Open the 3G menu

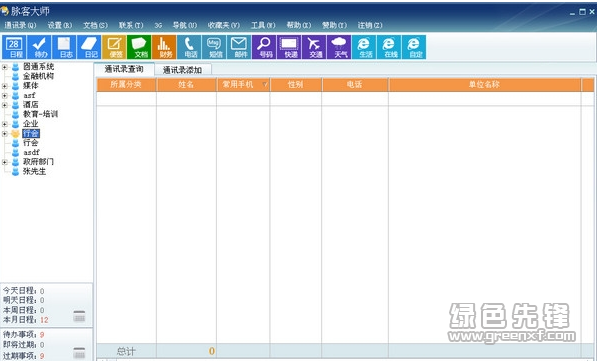(x=158, y=25)
